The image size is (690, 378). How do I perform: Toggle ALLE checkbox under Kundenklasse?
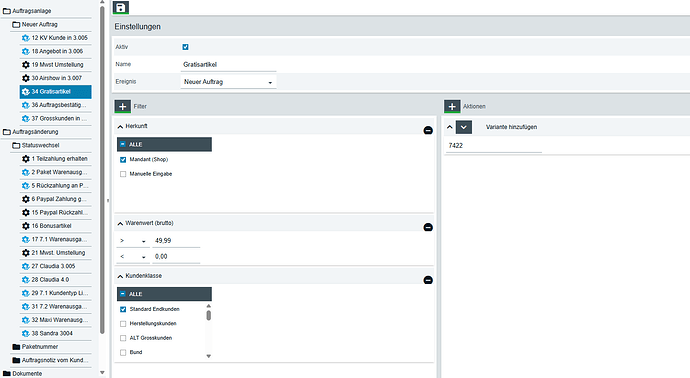[123, 294]
